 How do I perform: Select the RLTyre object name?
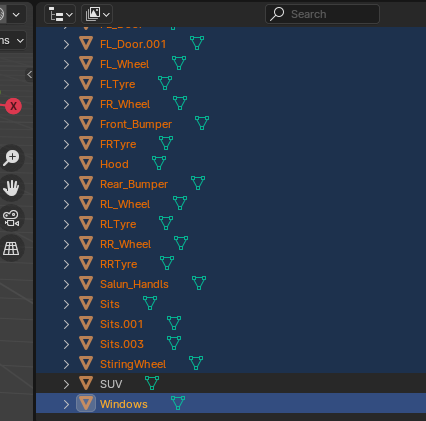pos(118,224)
